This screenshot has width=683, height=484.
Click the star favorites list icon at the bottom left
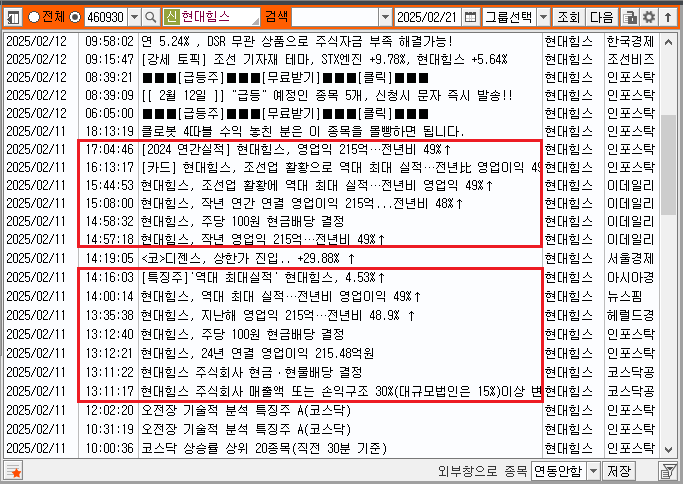[x=14, y=471]
